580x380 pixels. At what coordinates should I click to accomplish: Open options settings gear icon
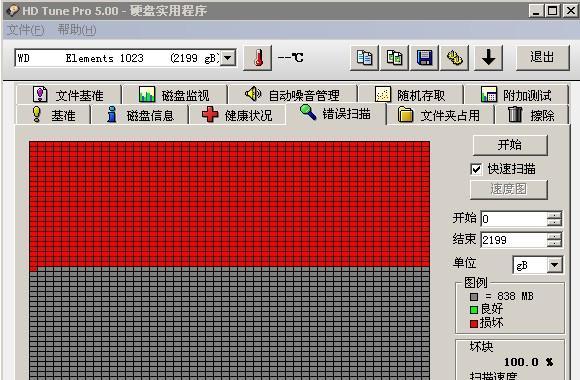[455, 58]
